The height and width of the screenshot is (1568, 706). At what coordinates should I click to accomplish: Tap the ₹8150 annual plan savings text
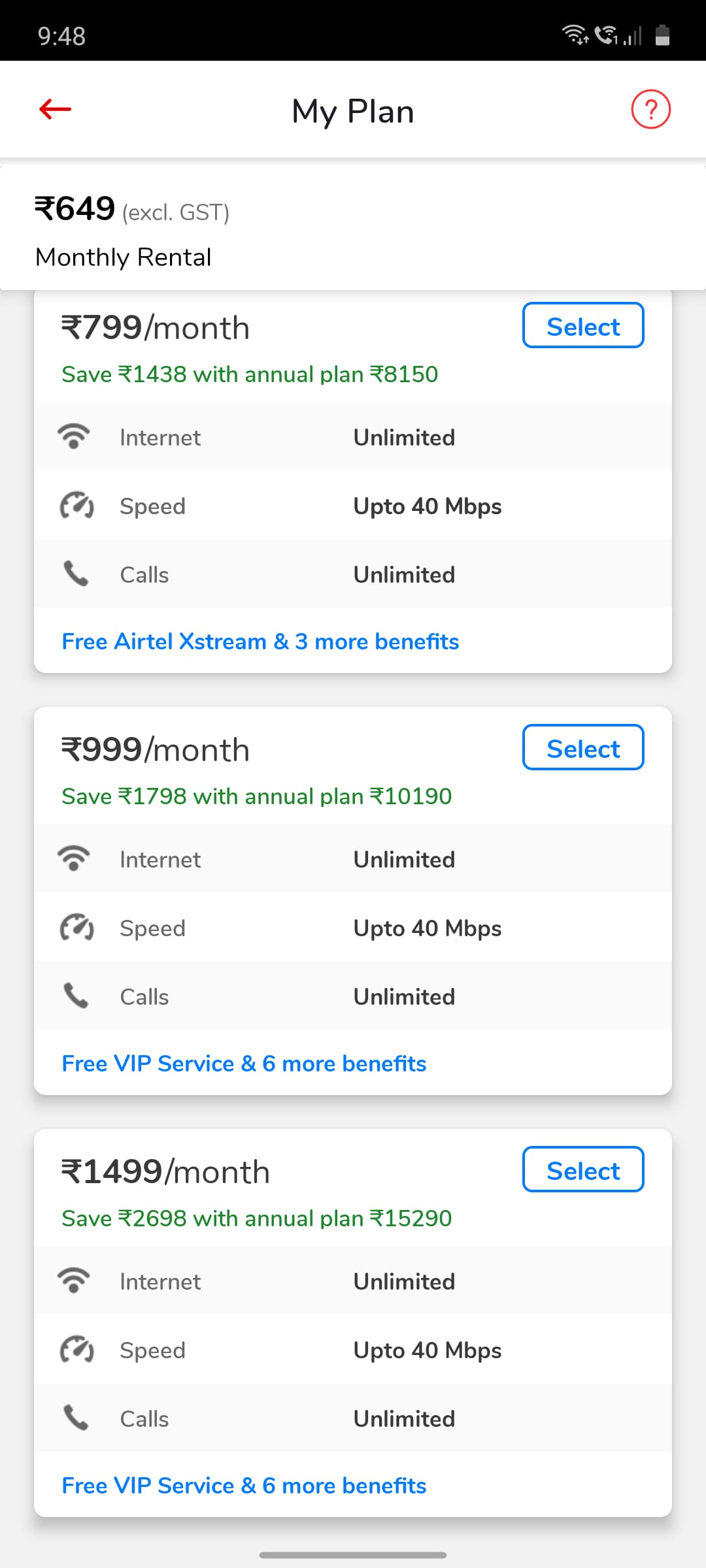tap(250, 374)
